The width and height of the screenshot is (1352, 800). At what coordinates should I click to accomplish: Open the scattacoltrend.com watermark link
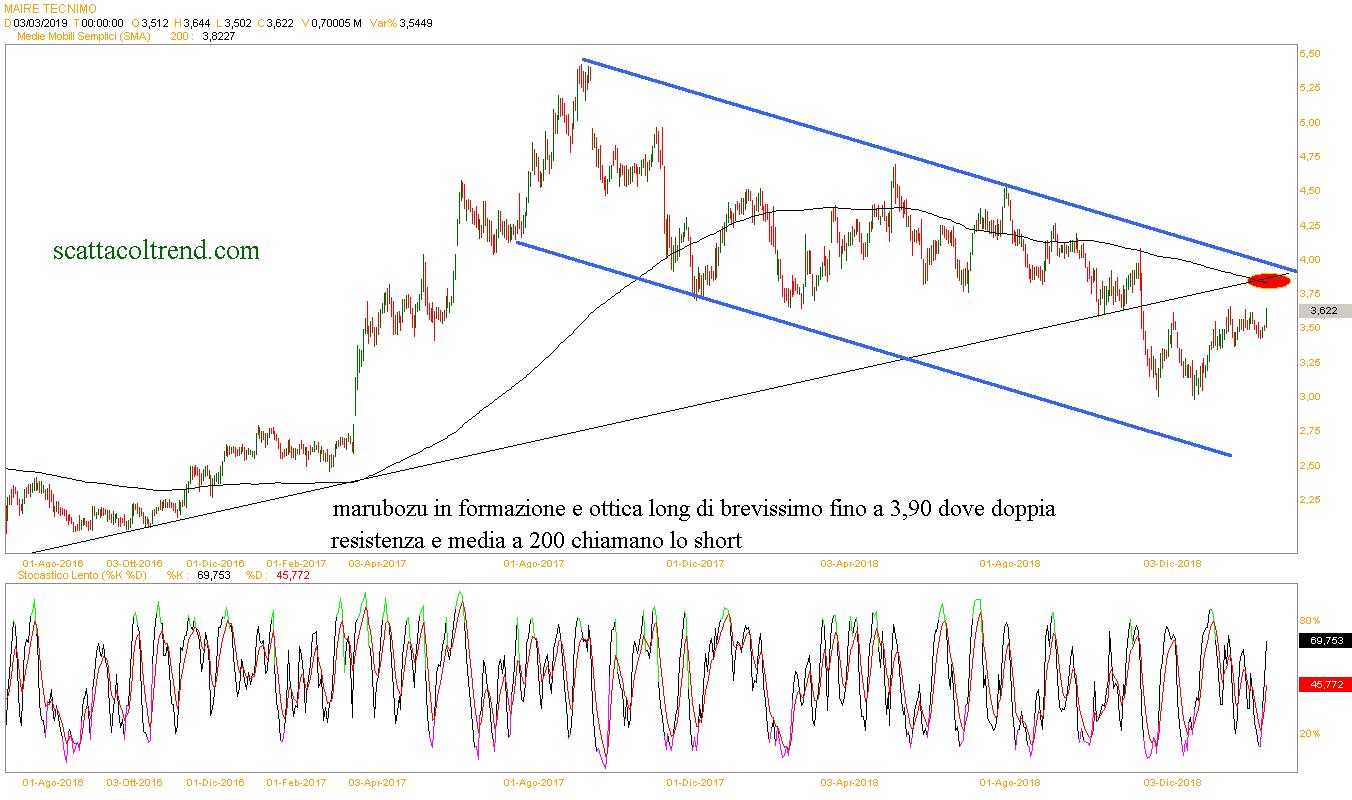(156, 250)
